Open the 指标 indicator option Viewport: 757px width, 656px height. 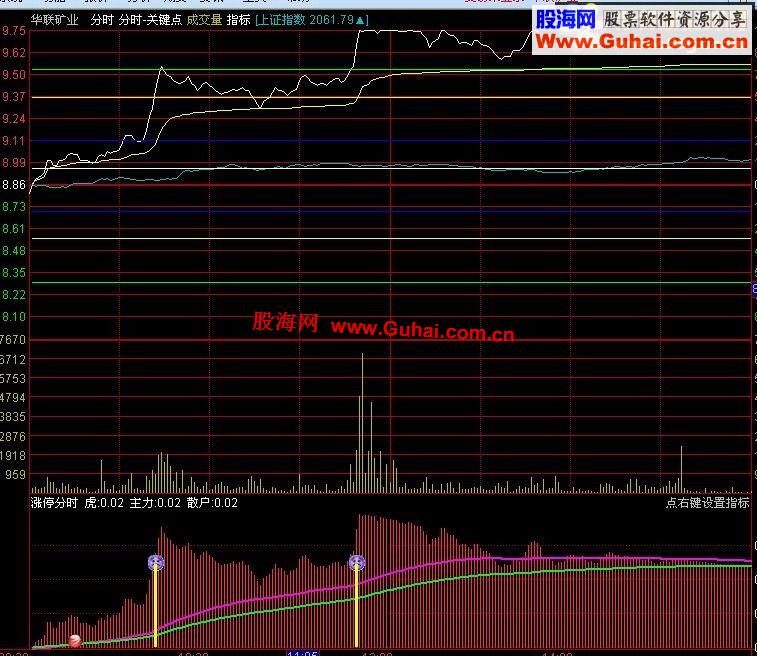238,20
